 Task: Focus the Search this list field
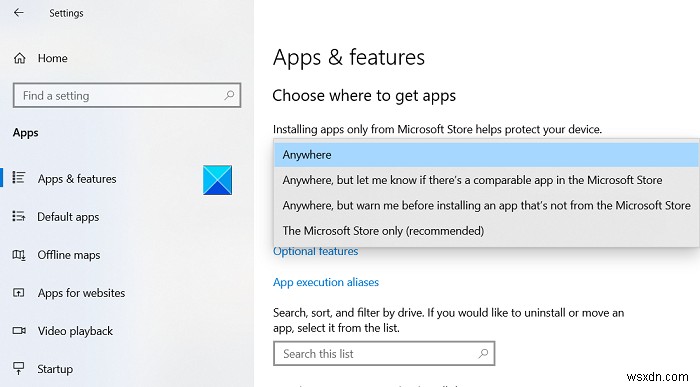click(x=384, y=354)
